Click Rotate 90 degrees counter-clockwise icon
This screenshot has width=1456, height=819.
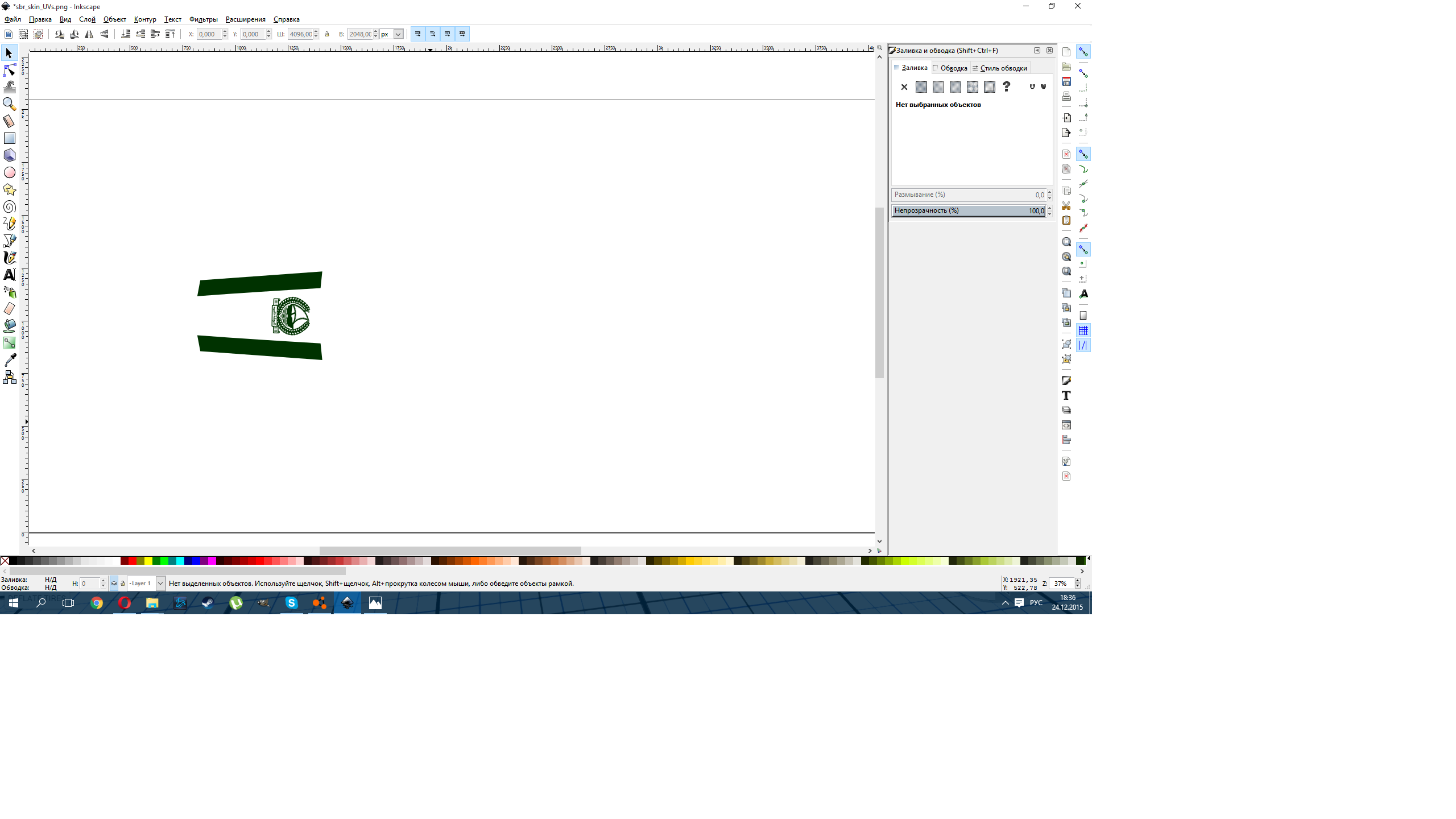[60, 34]
